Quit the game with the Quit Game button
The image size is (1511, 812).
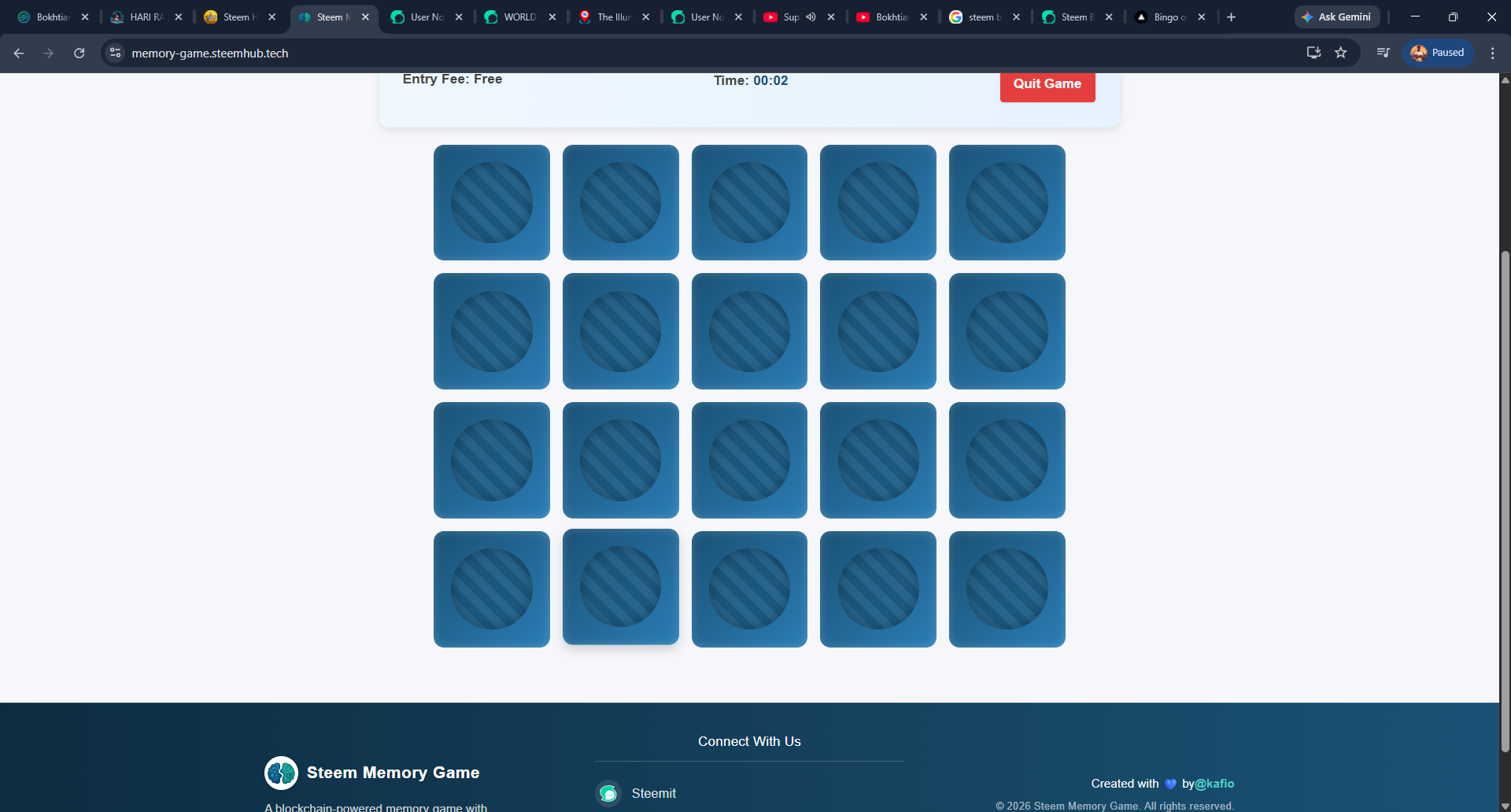pos(1047,84)
